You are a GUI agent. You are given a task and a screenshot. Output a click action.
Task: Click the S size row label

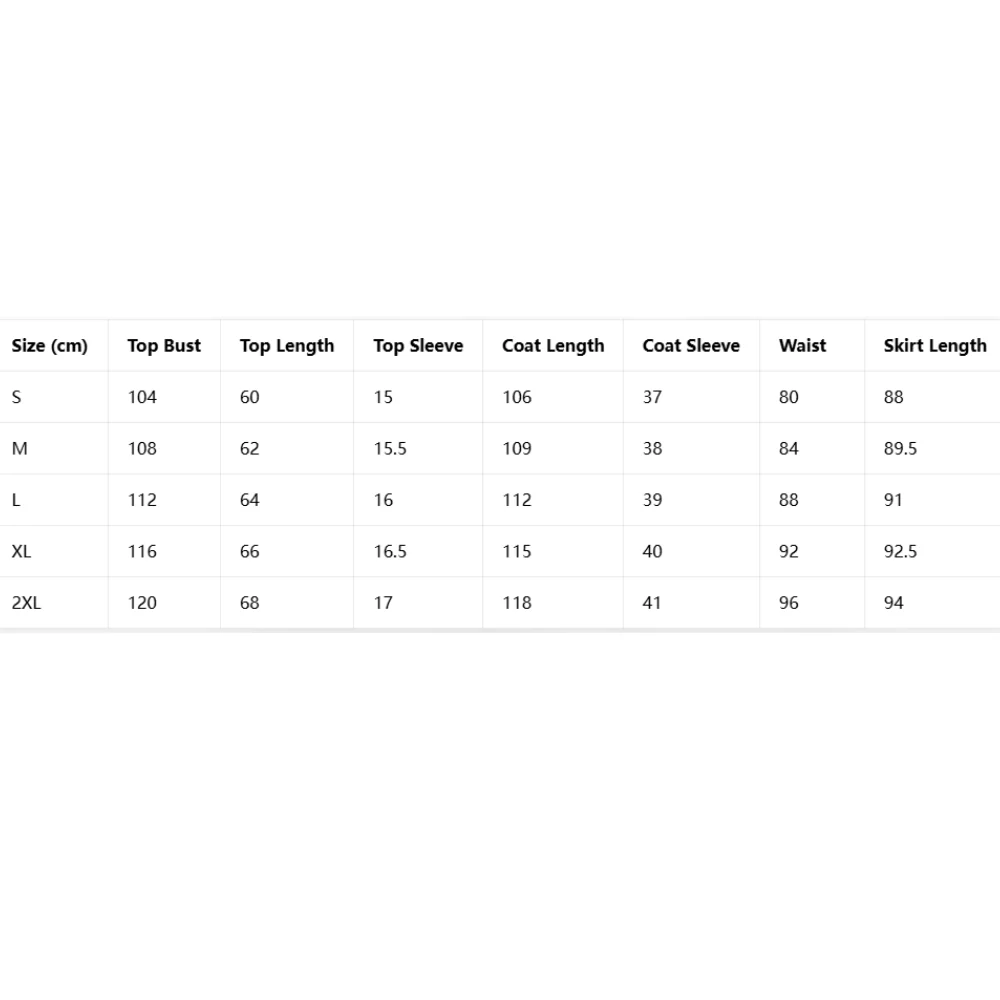pyautogui.click(x=17, y=397)
